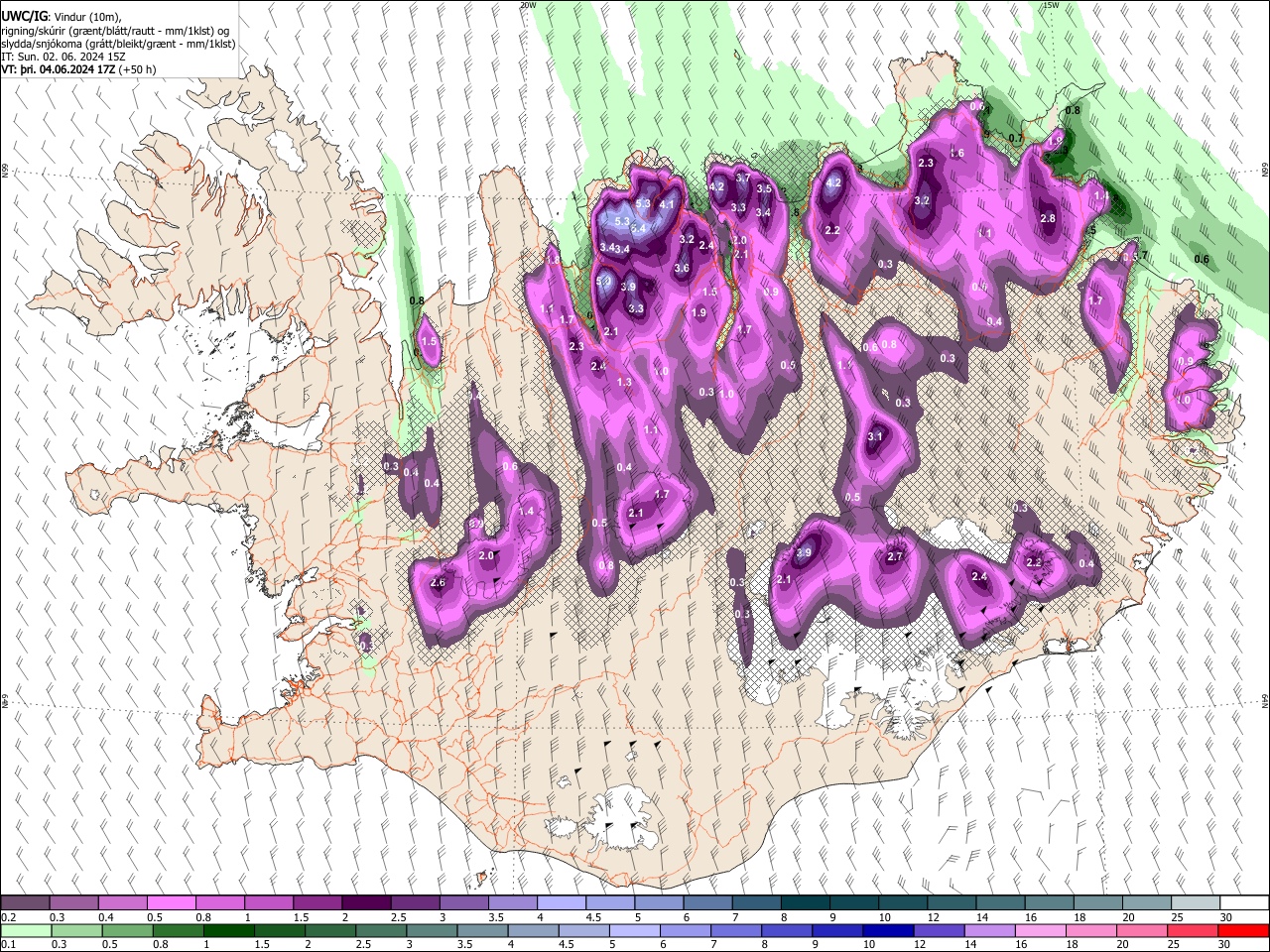Click the 16 swatch in the upper legend bar
Image resolution: width=1270 pixels, height=952 pixels.
click(1048, 903)
